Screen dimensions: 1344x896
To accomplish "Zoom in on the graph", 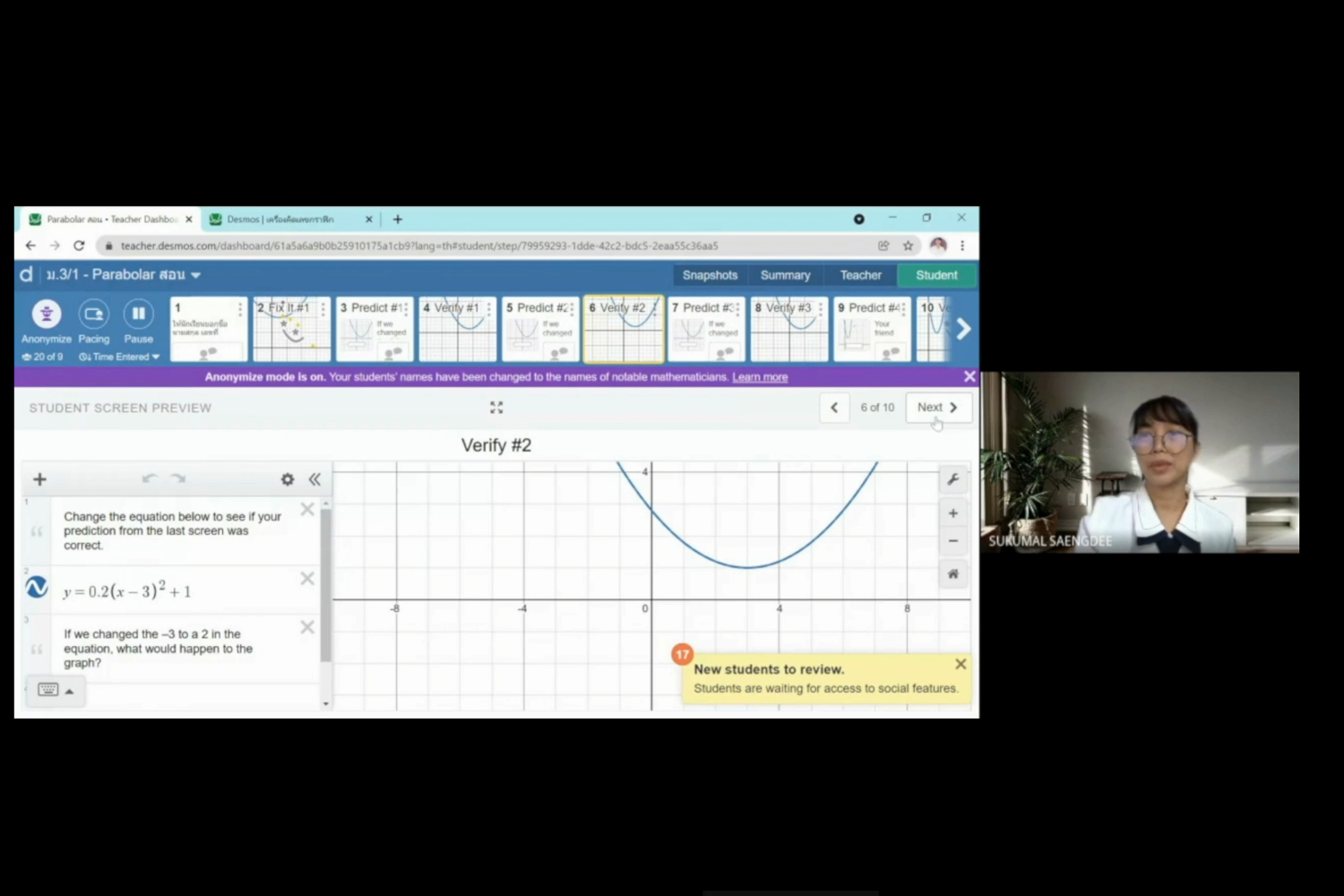I will click(x=953, y=513).
